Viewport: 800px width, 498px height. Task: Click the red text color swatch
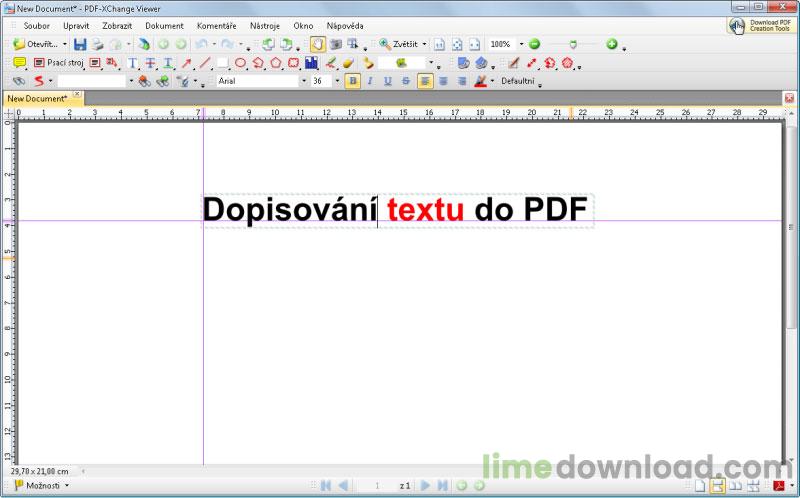point(481,81)
